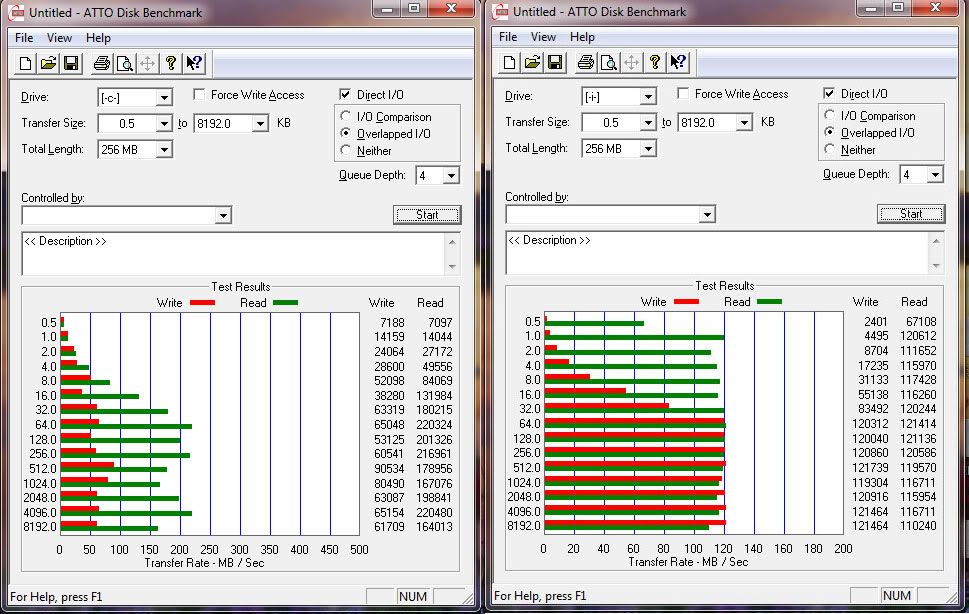Image resolution: width=969 pixels, height=614 pixels.
Task: Click New file icon in right window toolbar
Action: [509, 62]
